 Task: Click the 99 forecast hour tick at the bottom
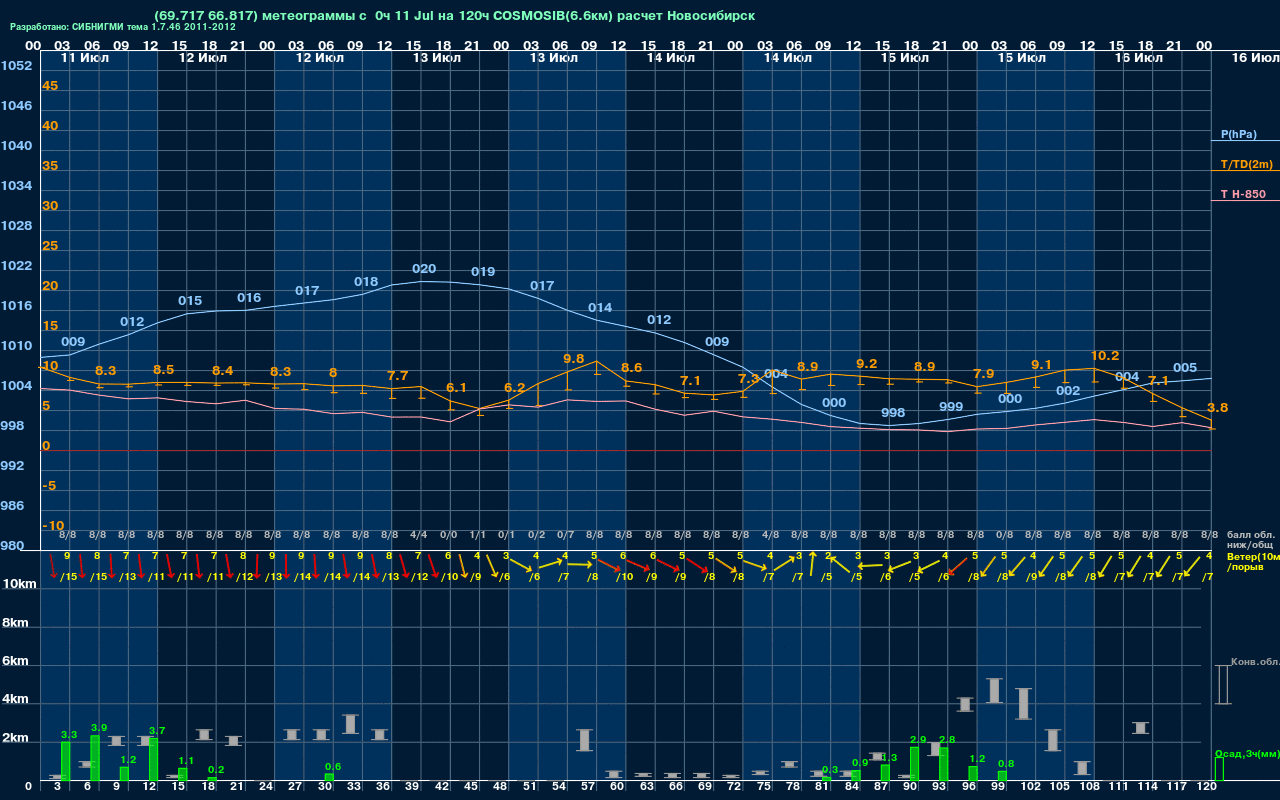point(998,788)
